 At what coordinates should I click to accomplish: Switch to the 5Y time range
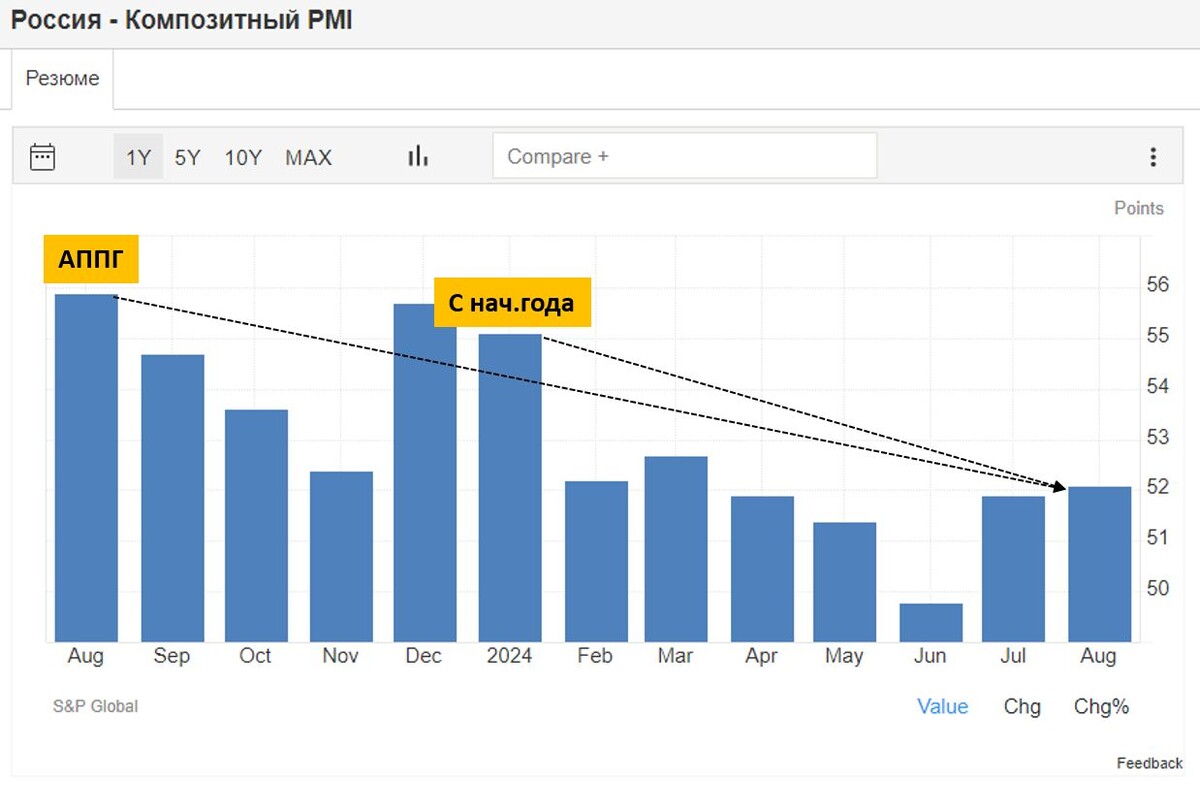[x=187, y=157]
